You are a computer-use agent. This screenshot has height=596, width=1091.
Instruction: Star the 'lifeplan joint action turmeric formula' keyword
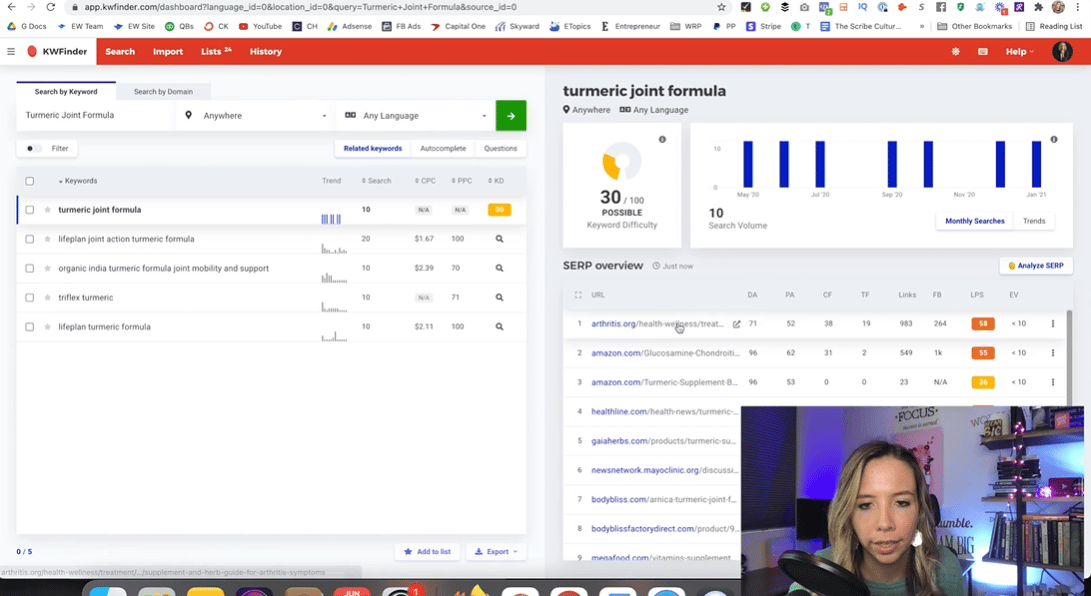point(47,239)
